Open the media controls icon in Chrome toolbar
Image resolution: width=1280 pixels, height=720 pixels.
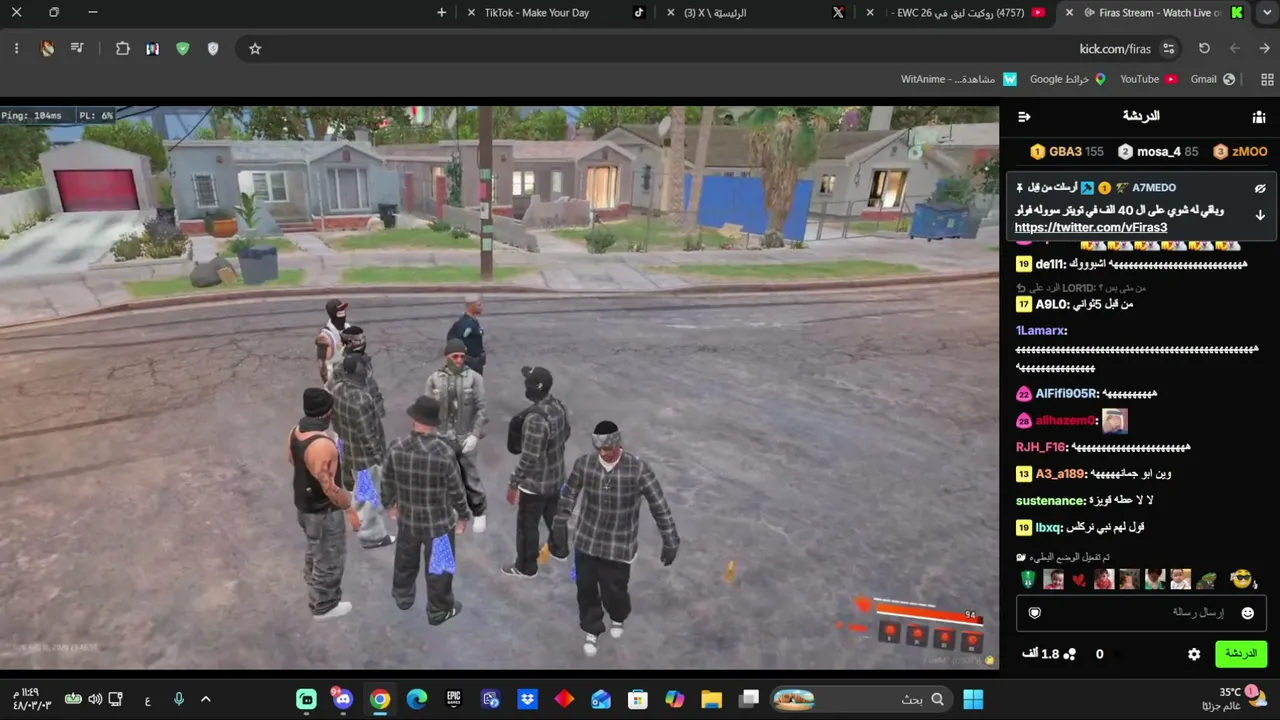coord(77,48)
